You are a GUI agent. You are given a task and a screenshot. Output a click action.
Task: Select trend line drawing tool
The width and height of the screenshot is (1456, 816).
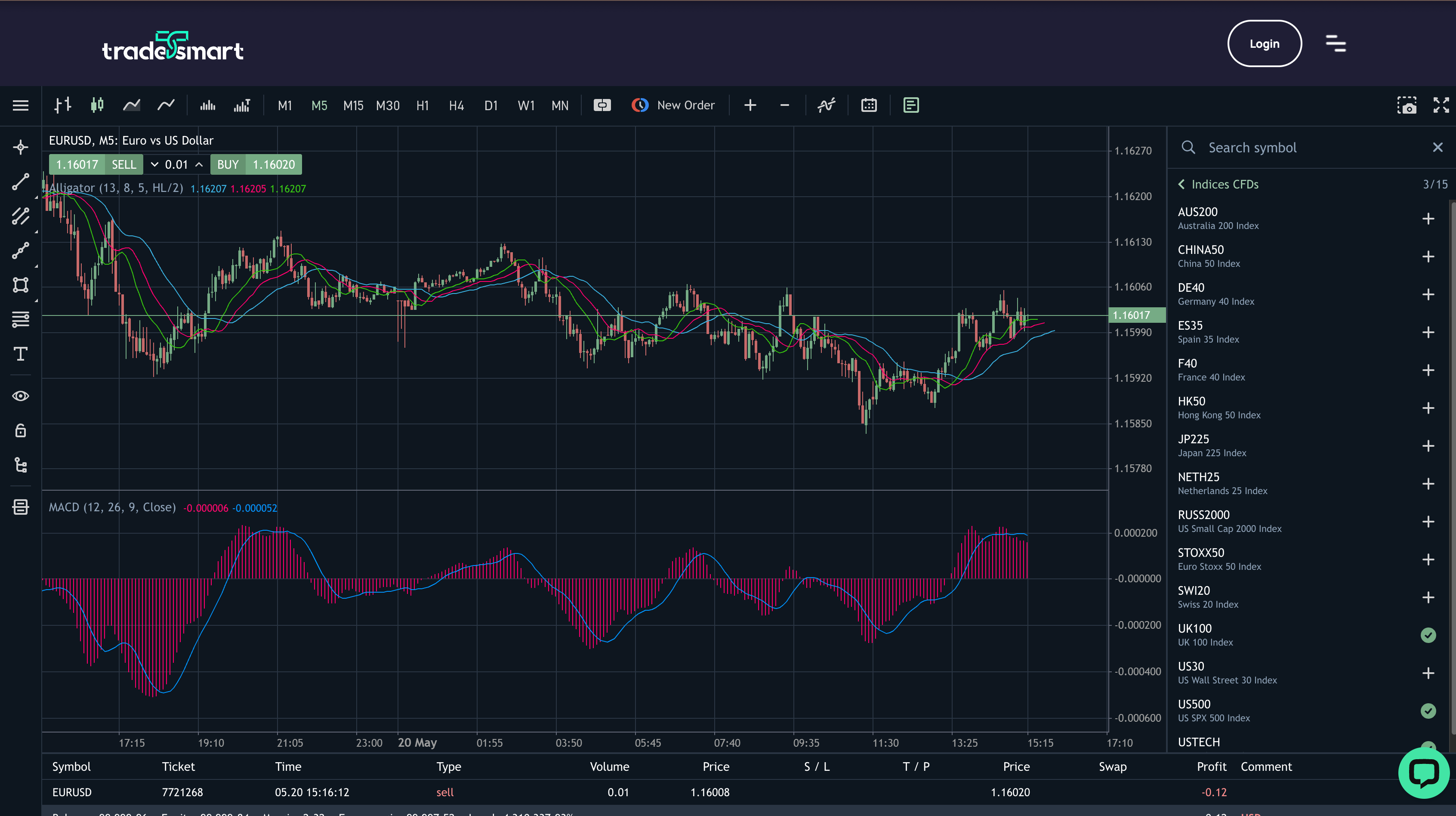click(x=21, y=182)
